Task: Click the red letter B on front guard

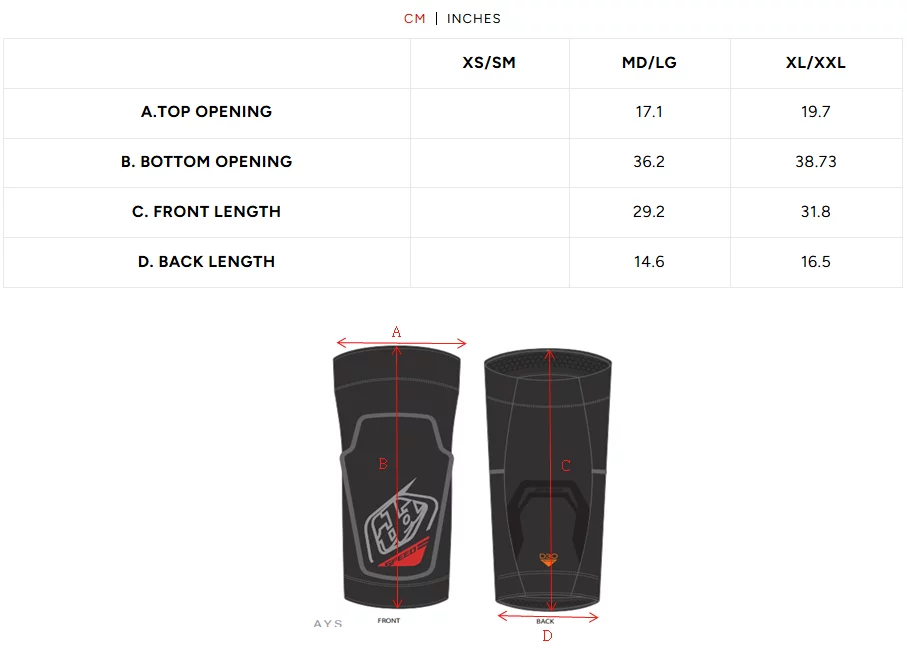Action: pos(382,464)
